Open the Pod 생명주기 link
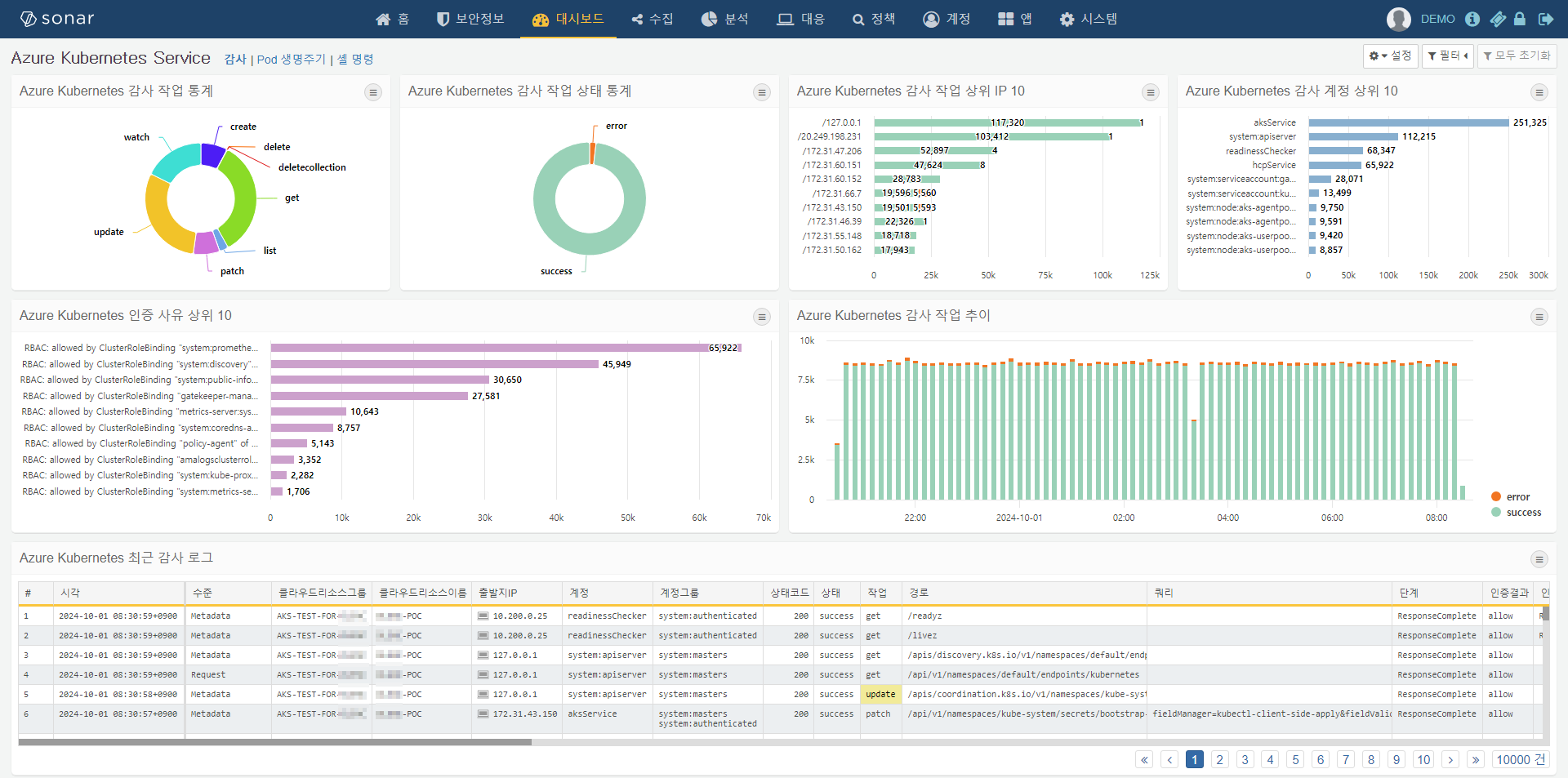 click(291, 60)
